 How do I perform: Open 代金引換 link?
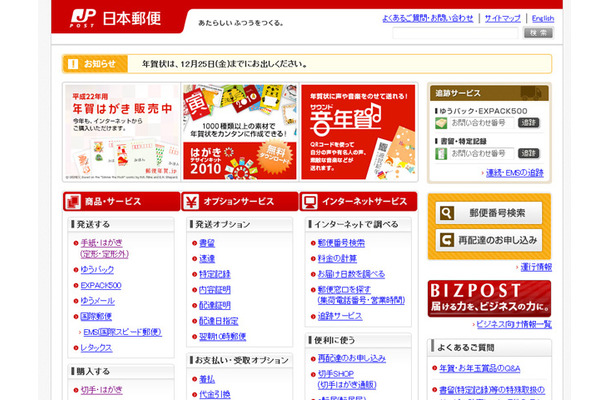click(215, 394)
